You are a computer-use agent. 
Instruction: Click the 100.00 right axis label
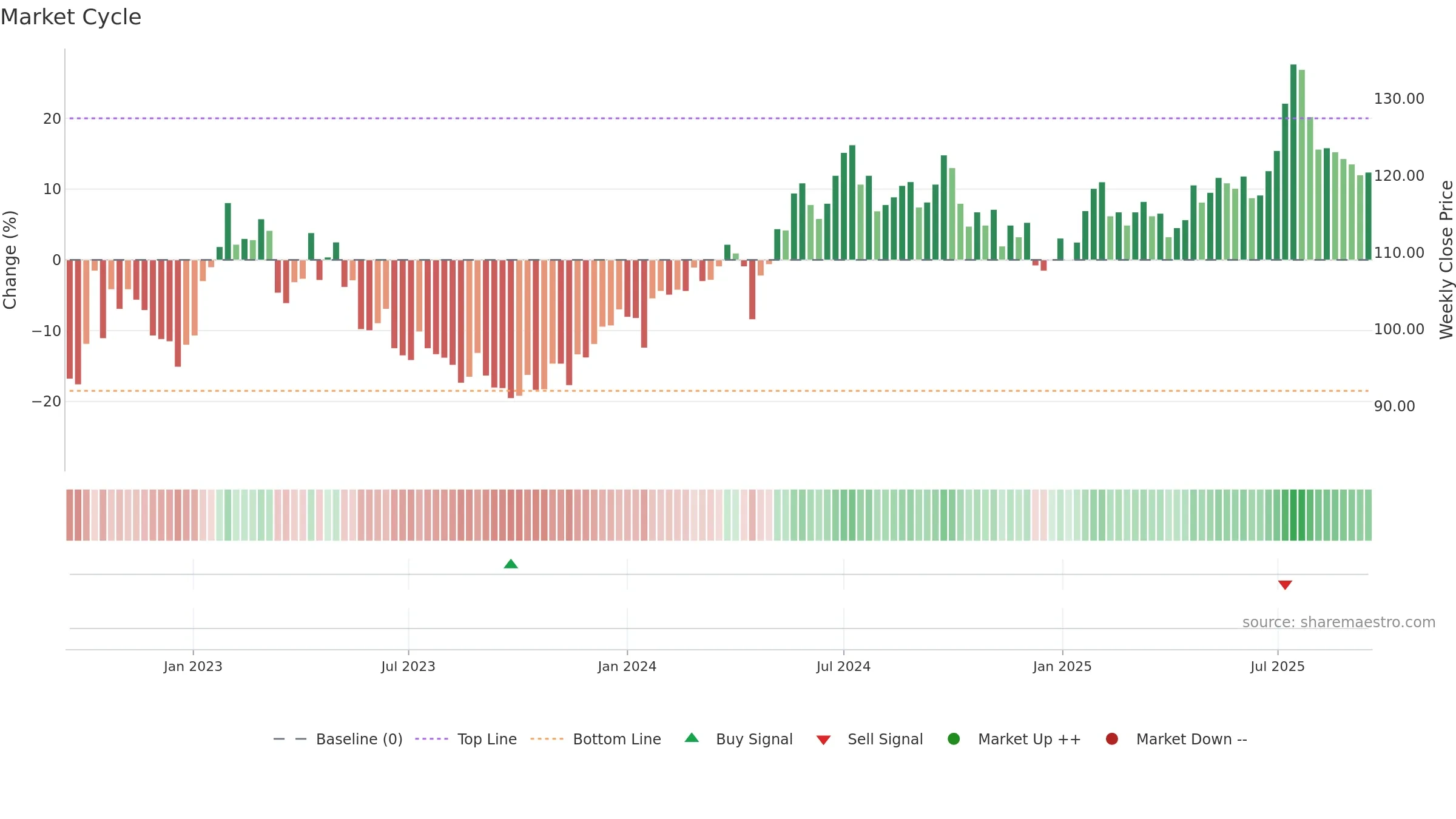point(1399,329)
